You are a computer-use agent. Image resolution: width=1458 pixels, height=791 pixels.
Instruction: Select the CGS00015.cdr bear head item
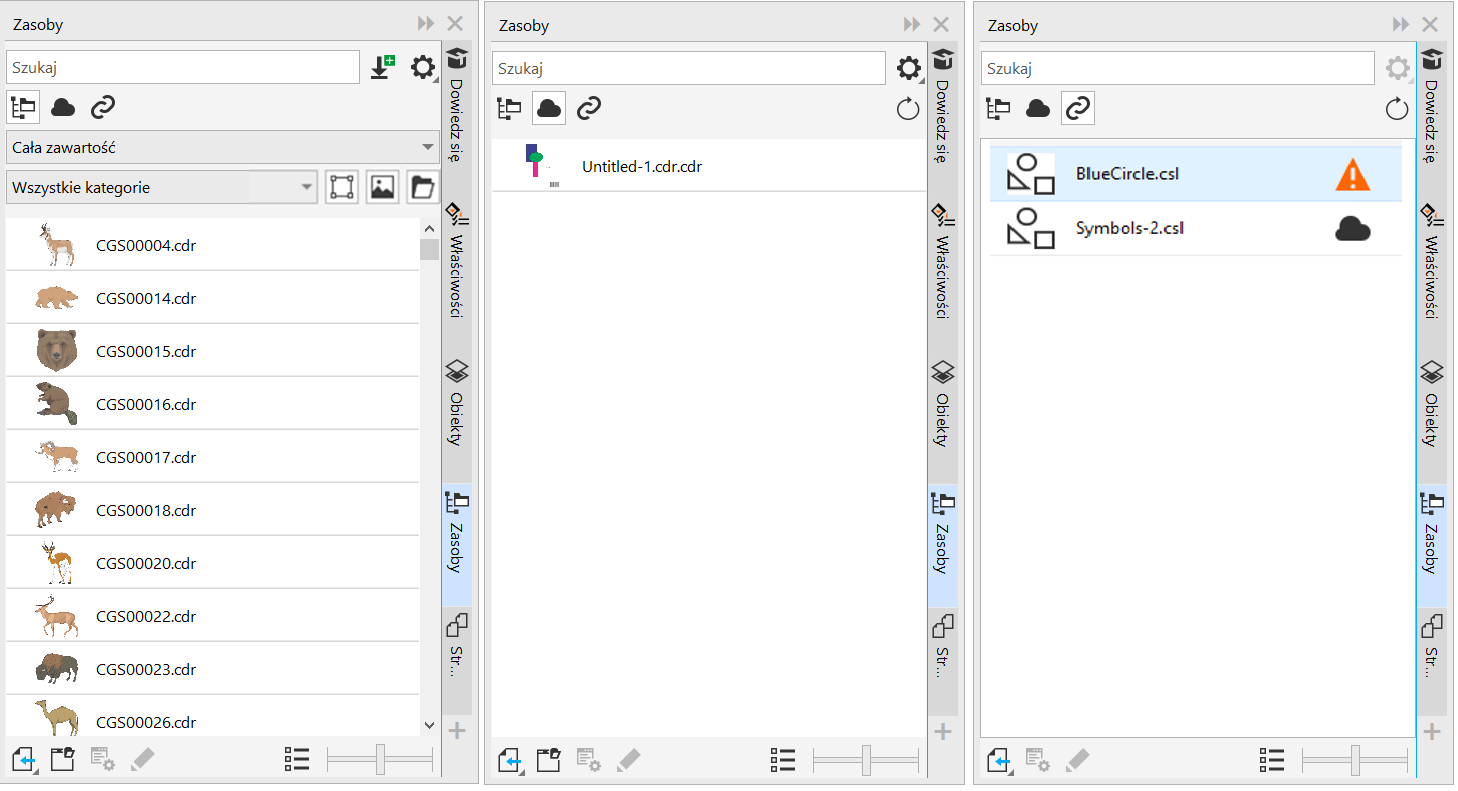pyautogui.click(x=146, y=352)
